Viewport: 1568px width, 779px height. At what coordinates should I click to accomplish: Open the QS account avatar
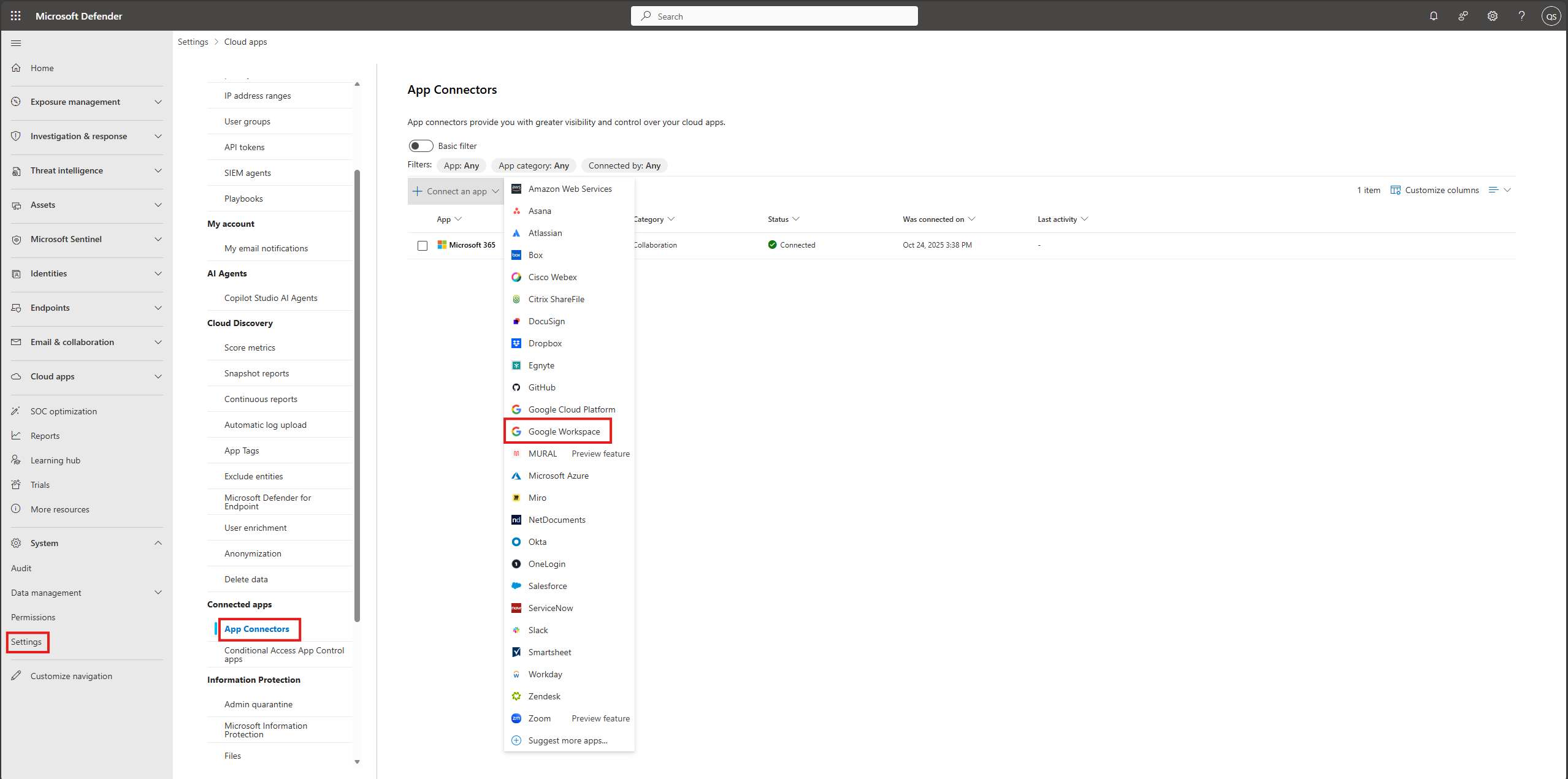[x=1551, y=16]
